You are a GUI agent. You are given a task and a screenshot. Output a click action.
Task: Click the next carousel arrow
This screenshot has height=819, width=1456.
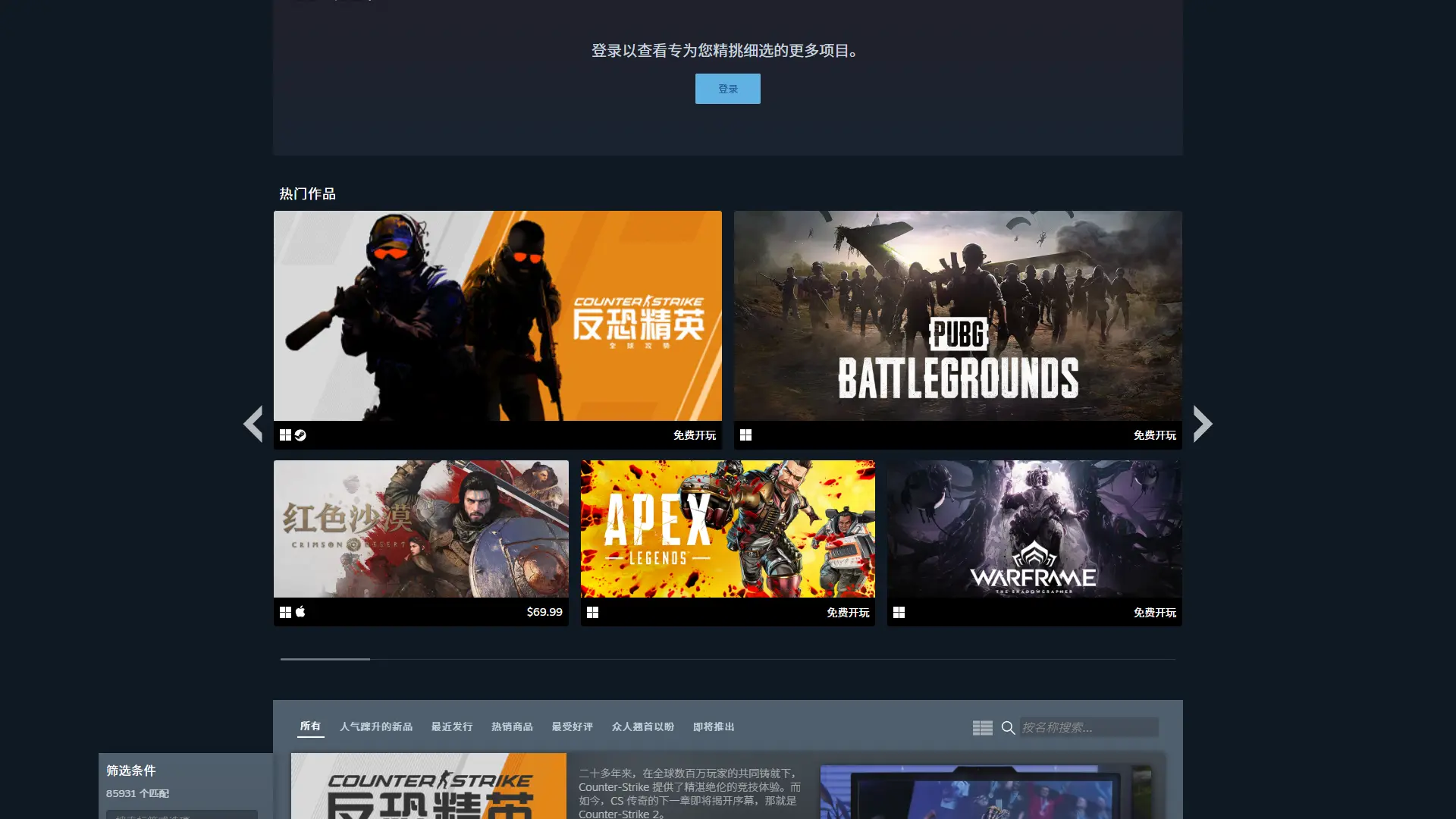tap(1202, 423)
